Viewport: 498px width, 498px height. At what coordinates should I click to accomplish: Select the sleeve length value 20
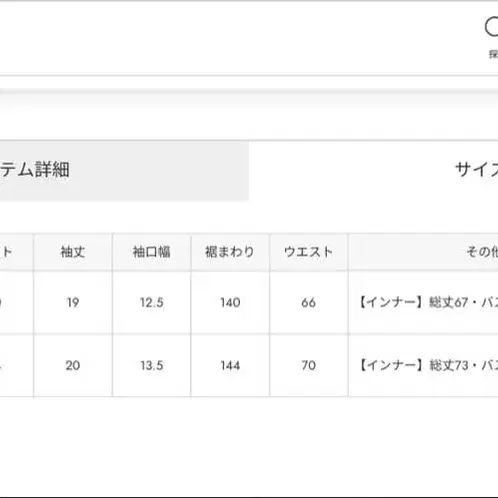(73, 366)
